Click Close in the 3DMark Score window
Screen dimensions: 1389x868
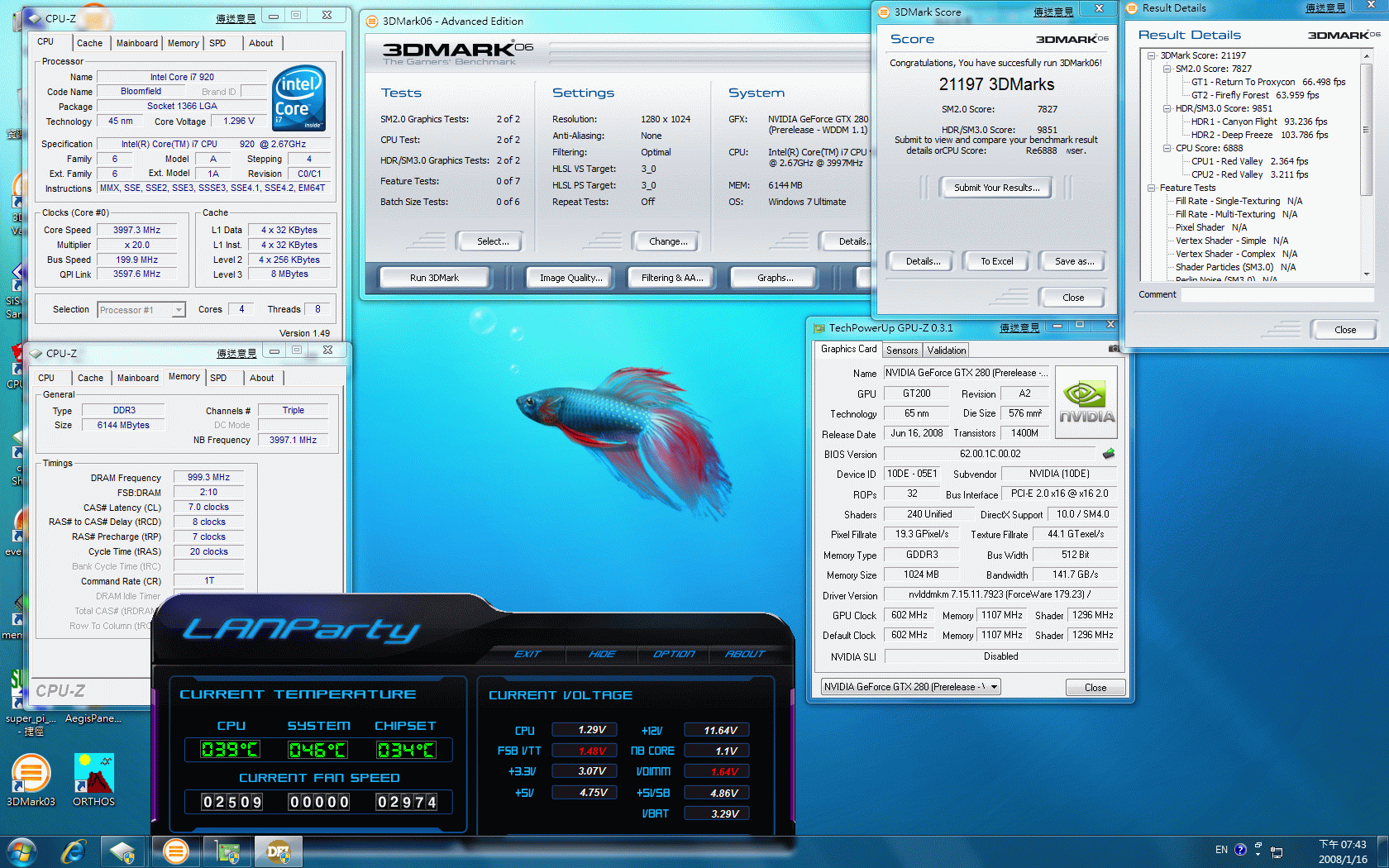(x=1073, y=298)
